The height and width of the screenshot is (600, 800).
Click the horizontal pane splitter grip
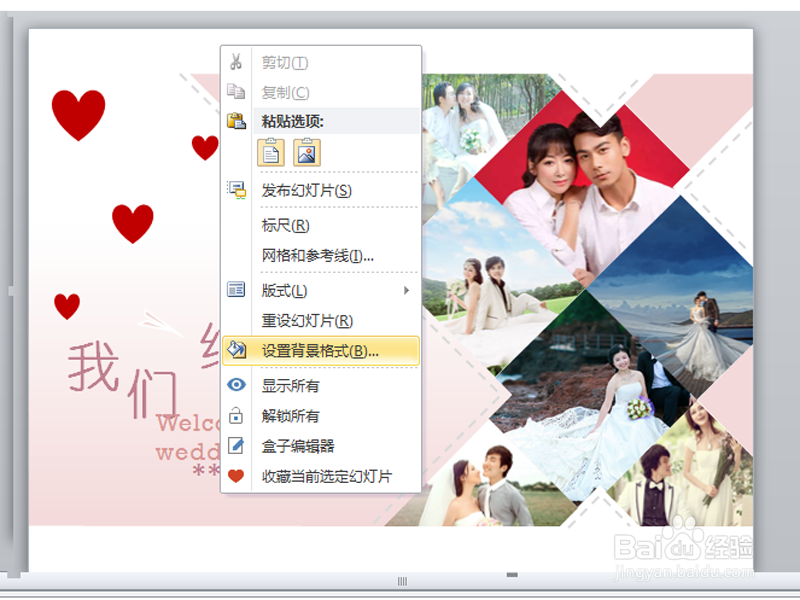(402, 581)
